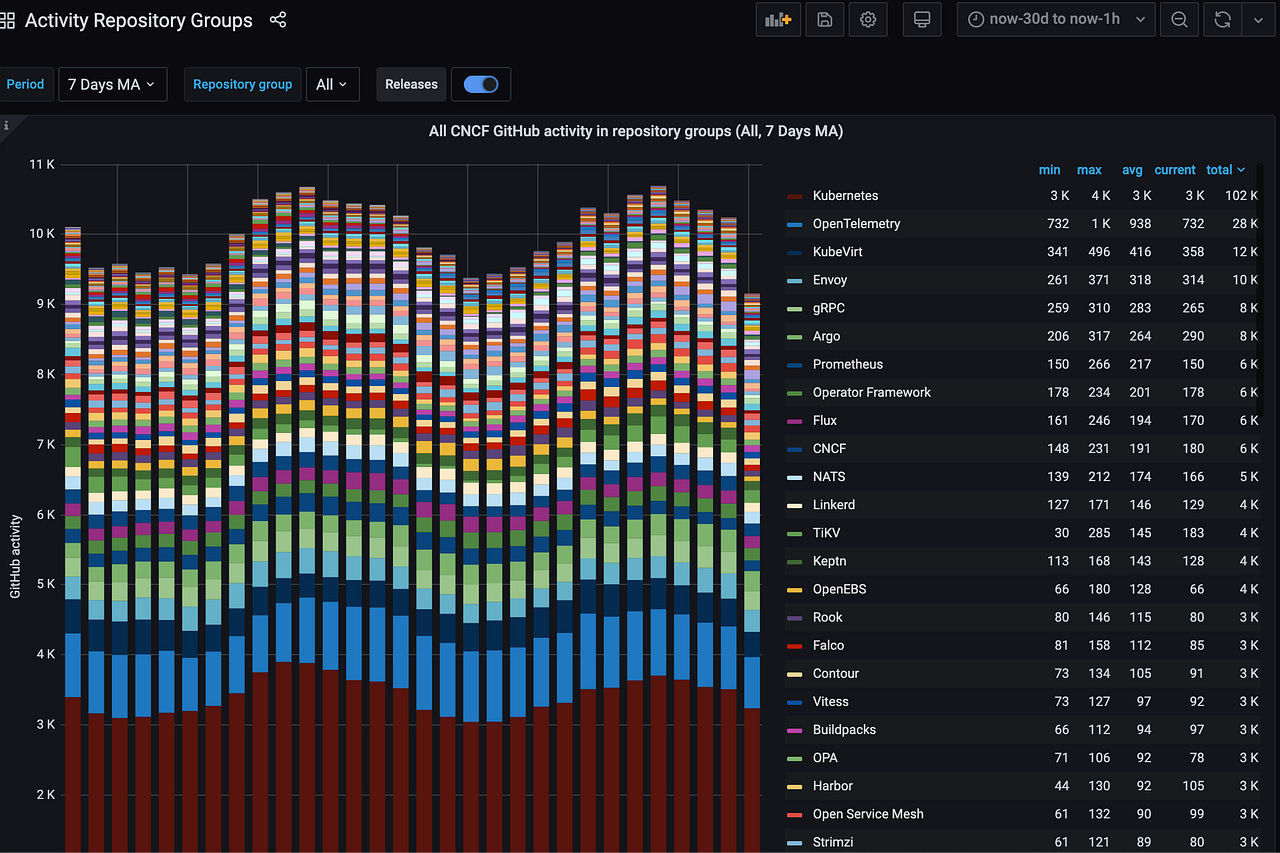Select the OPA legend entry
Screen dimensions: 1280x853
click(825, 757)
